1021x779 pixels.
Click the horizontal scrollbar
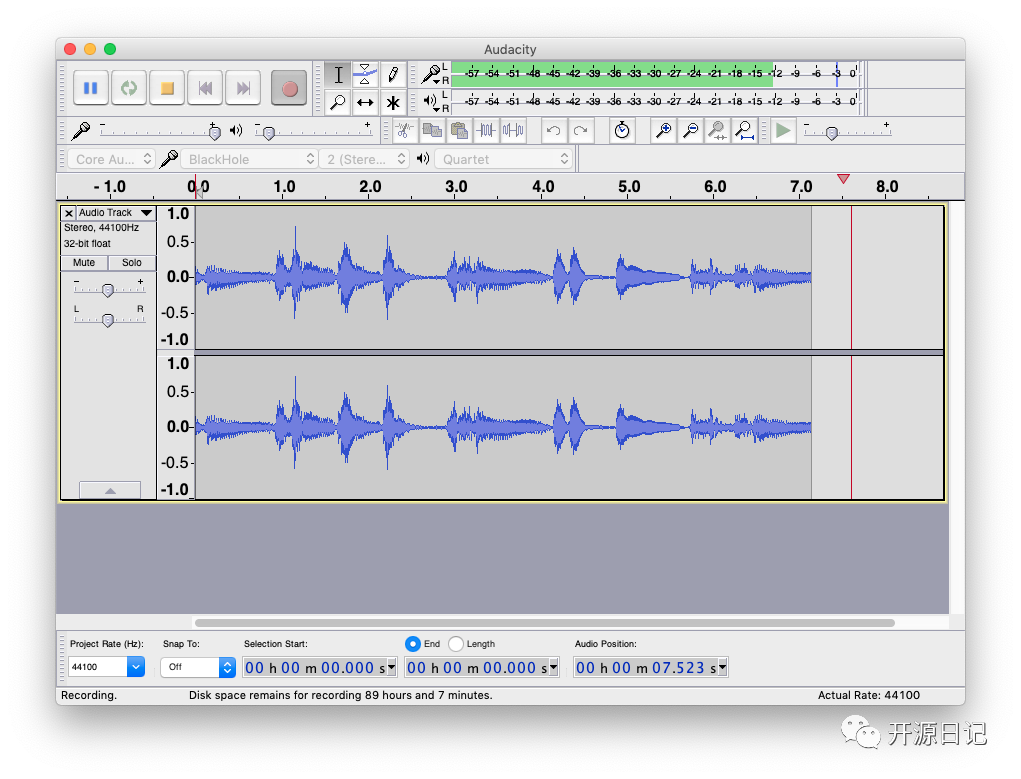544,623
